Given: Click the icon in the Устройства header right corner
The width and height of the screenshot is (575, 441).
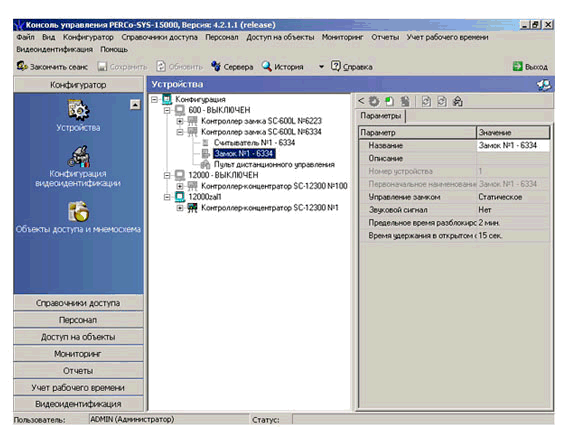Looking at the screenshot, I should (x=544, y=85).
